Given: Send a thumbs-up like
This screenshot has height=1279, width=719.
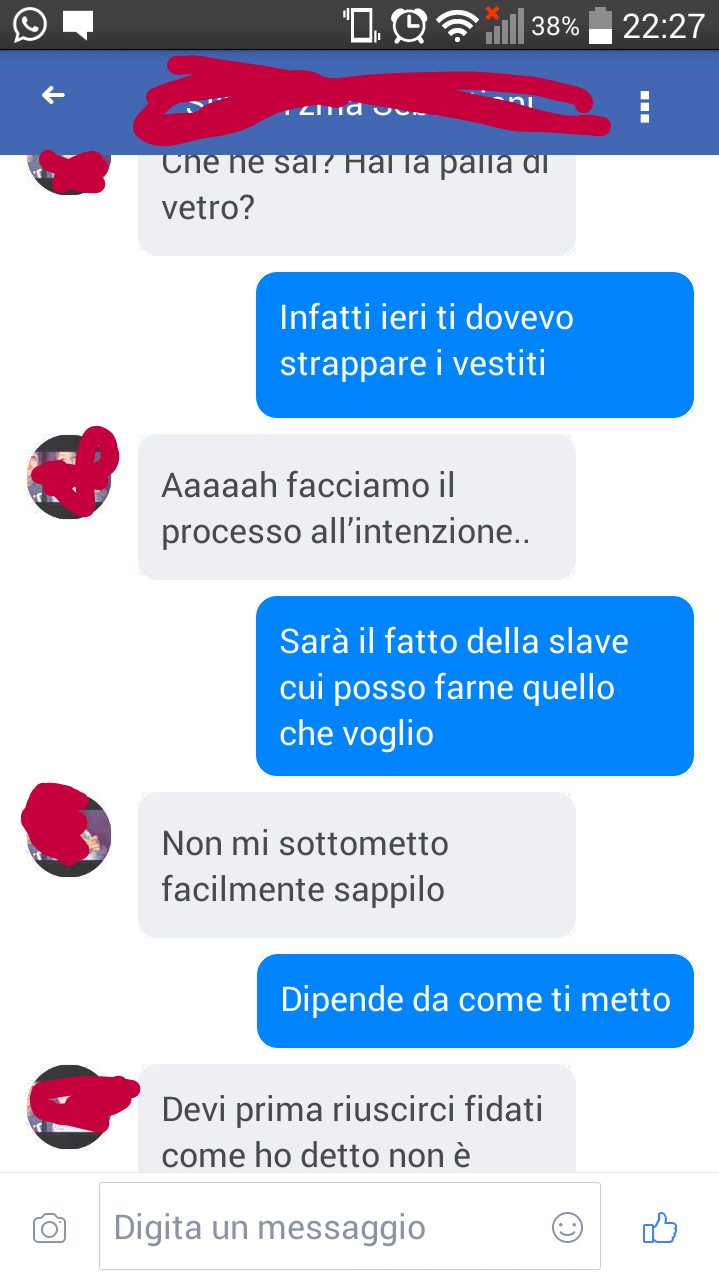Looking at the screenshot, I should tap(659, 1227).
